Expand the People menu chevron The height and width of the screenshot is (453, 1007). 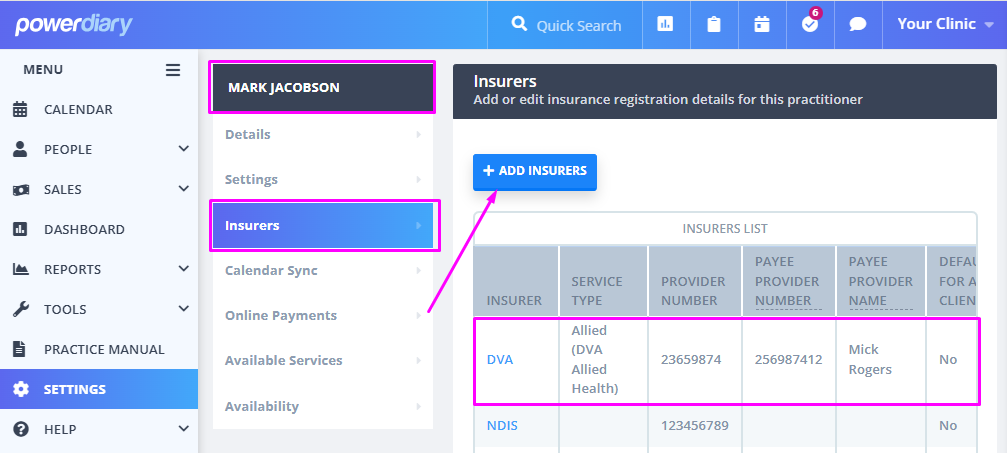(183, 149)
